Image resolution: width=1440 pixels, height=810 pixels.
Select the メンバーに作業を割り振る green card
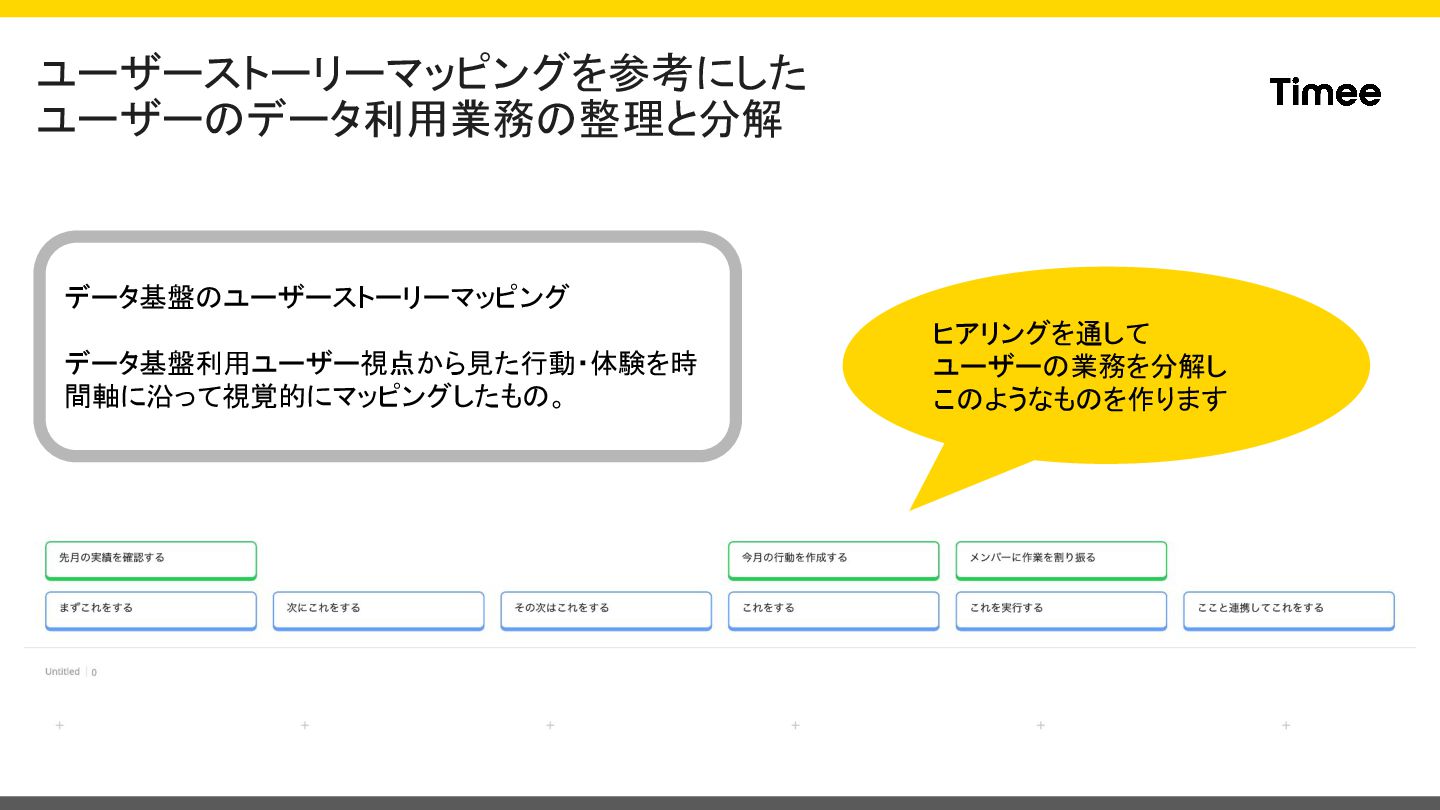coord(1061,560)
